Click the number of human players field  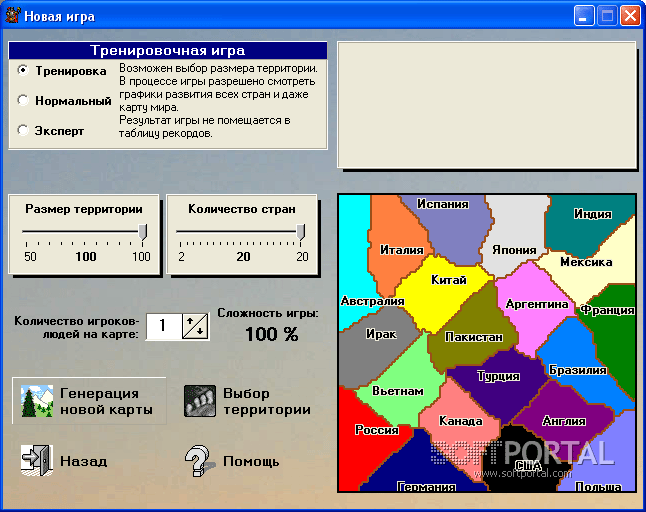[164, 326]
